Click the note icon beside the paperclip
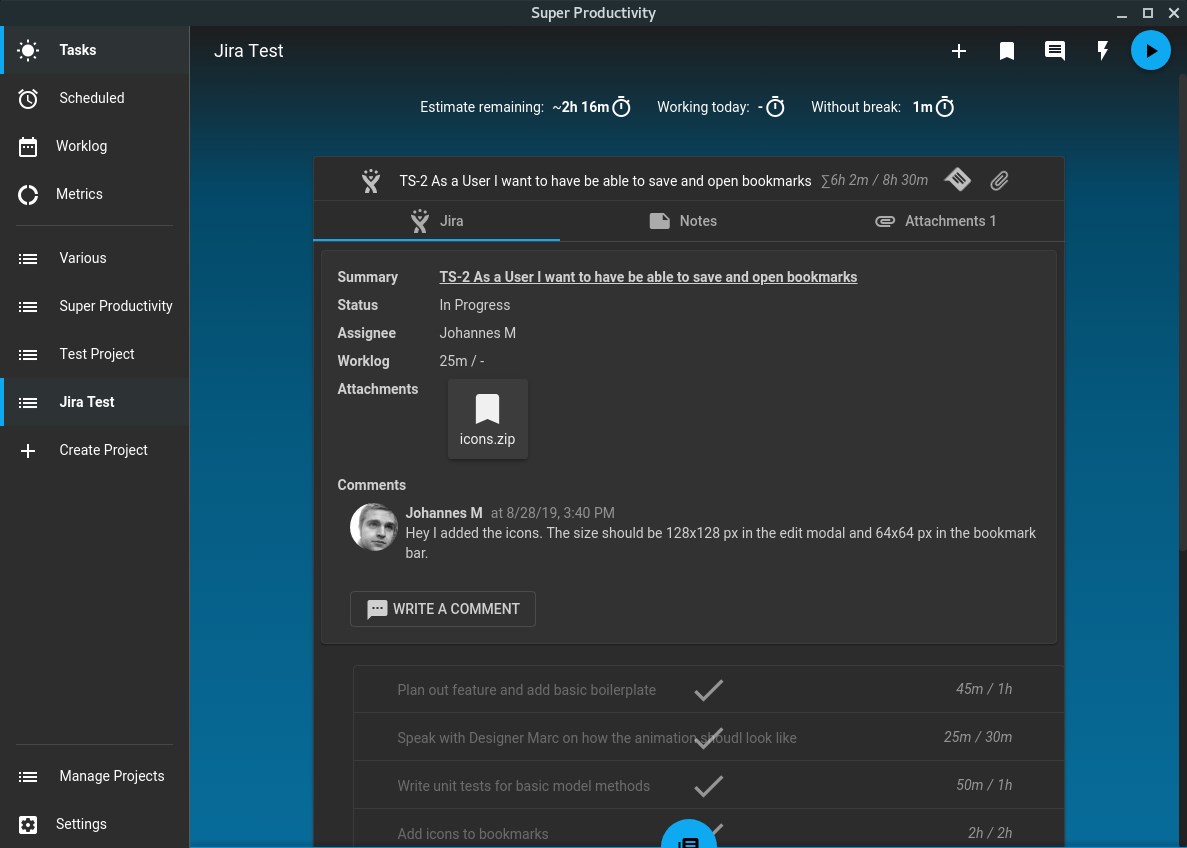The height and width of the screenshot is (848, 1187). tap(957, 179)
